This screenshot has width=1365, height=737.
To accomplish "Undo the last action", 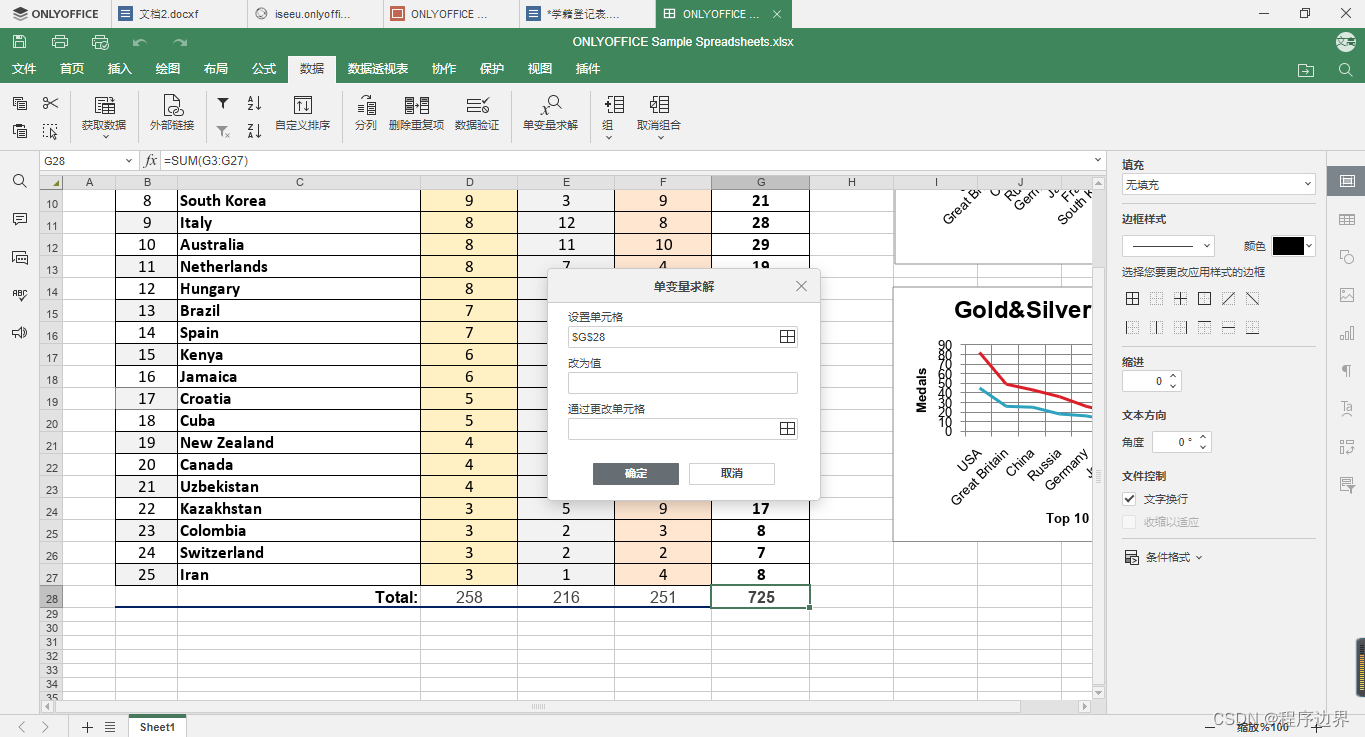I will [x=140, y=42].
